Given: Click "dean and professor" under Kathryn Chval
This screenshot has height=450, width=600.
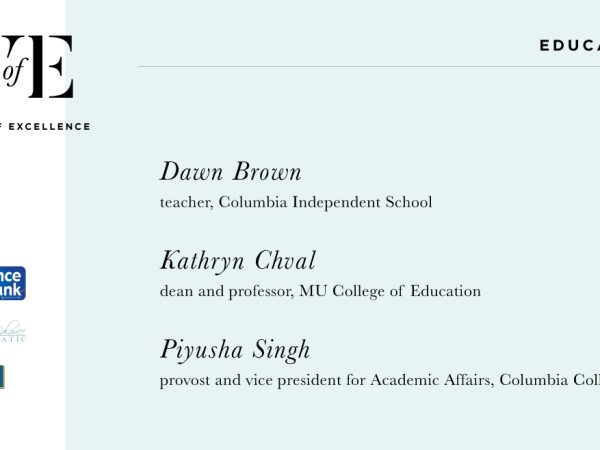Looking at the screenshot, I should [x=227, y=292].
